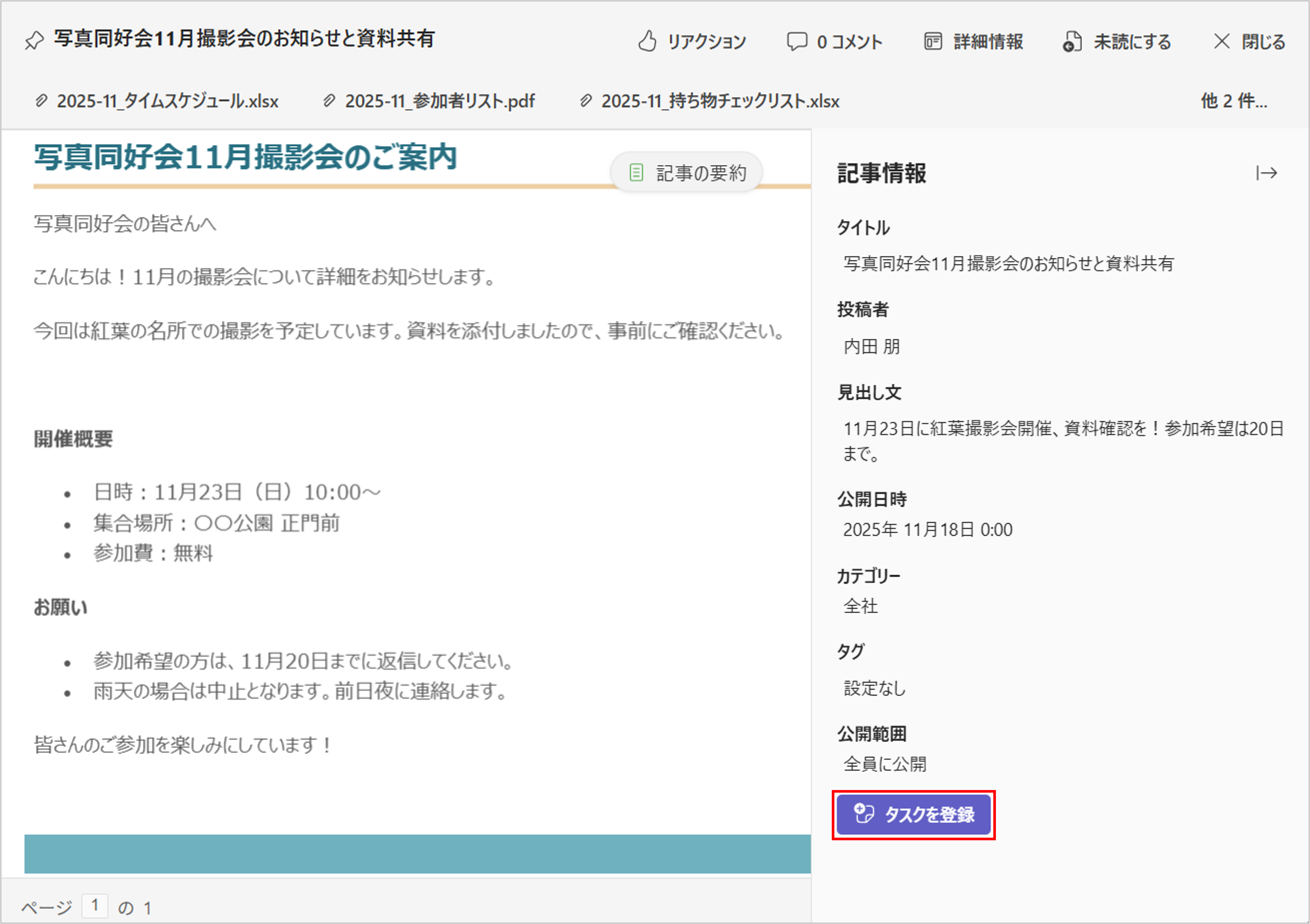Viewport: 1310px width, 924px height.
Task: Open attachment 2025-11_参加者リスト.pdf
Action: coord(439,102)
